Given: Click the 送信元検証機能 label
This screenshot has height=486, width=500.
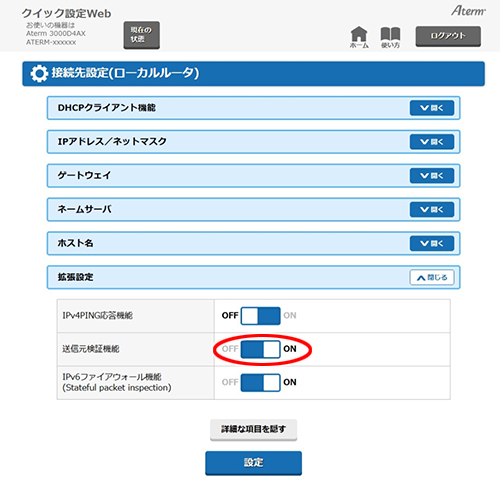Looking at the screenshot, I should [91, 349].
